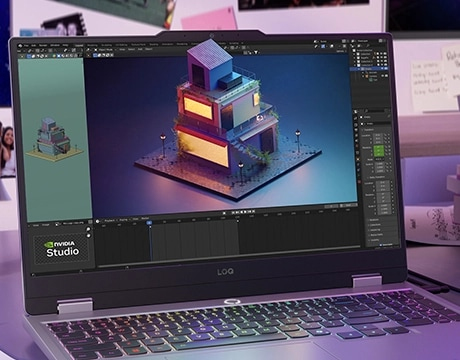The width and height of the screenshot is (460, 360).
Task: Expand the Relations panel in properties
Action: click(376, 220)
